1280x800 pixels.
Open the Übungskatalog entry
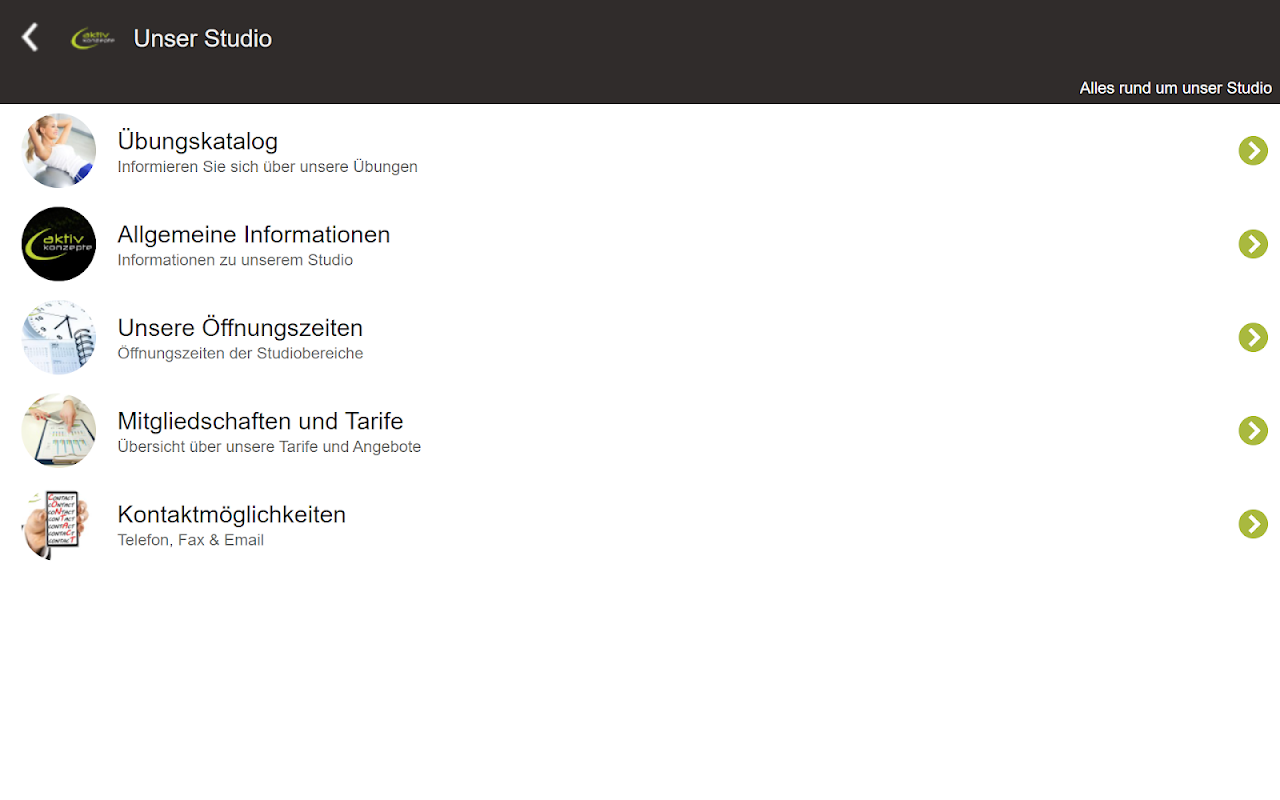click(640, 151)
